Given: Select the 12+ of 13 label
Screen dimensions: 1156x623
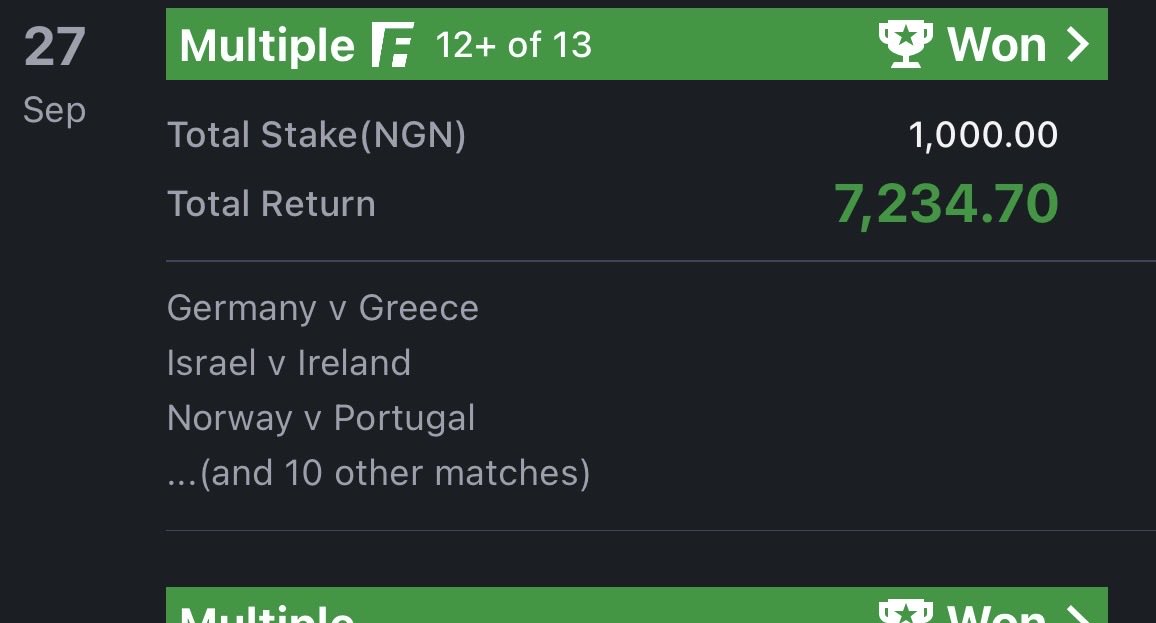Looking at the screenshot, I should point(514,45).
